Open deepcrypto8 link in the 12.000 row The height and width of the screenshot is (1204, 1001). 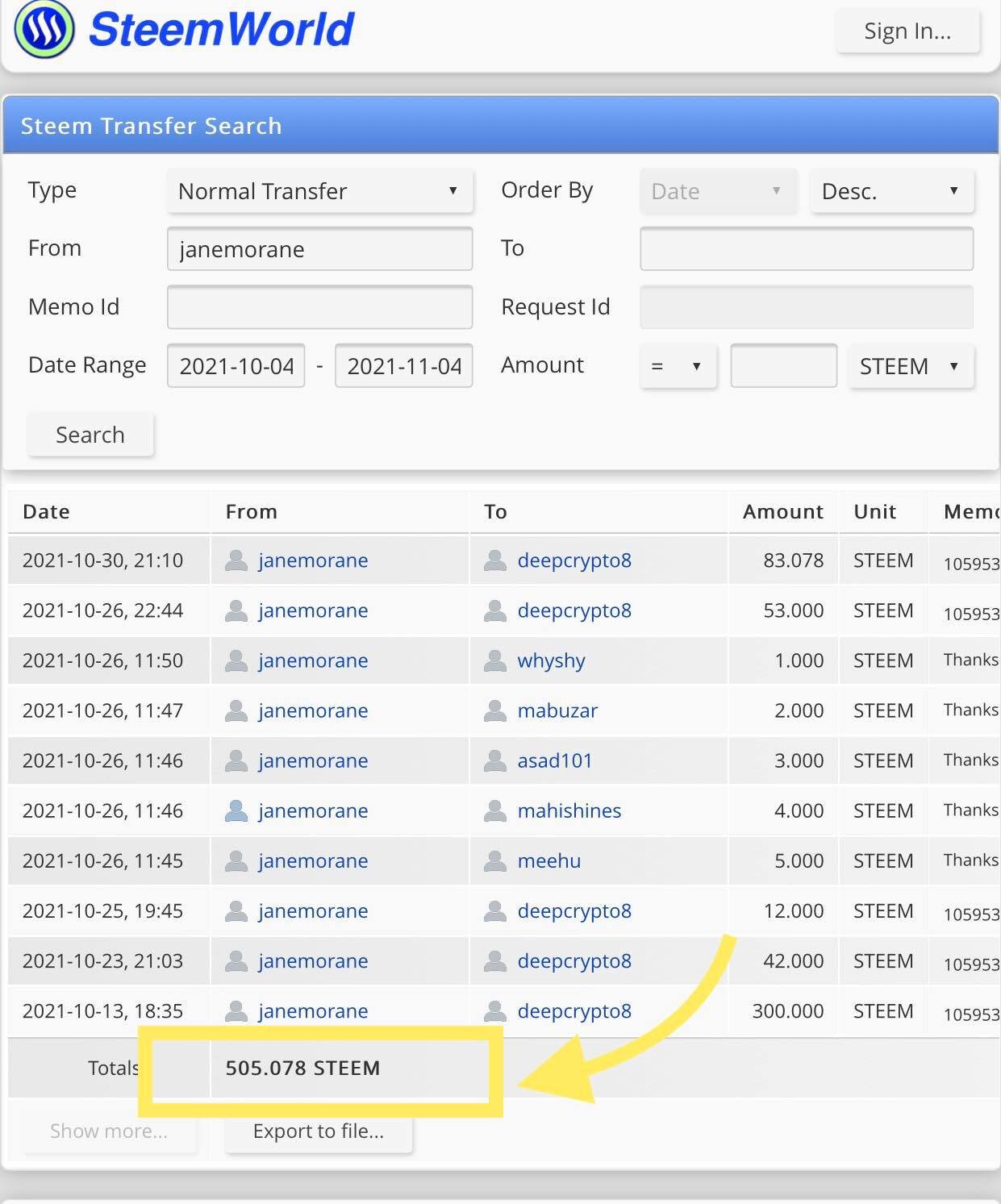pos(574,910)
